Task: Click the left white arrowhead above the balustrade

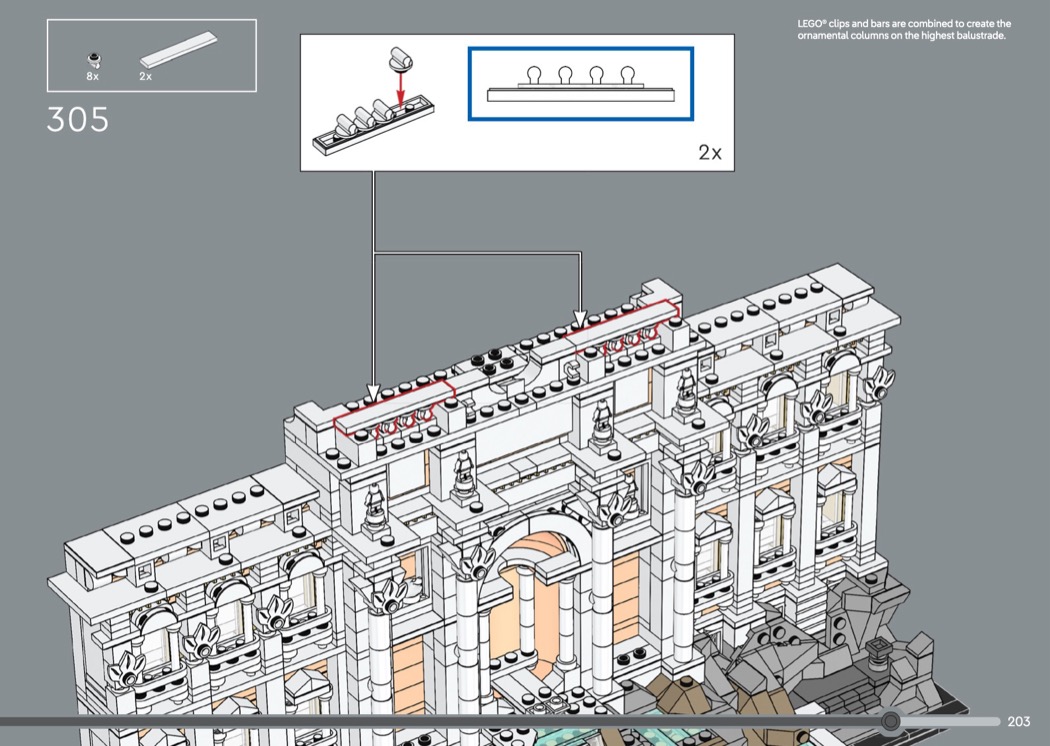Action: tap(374, 391)
